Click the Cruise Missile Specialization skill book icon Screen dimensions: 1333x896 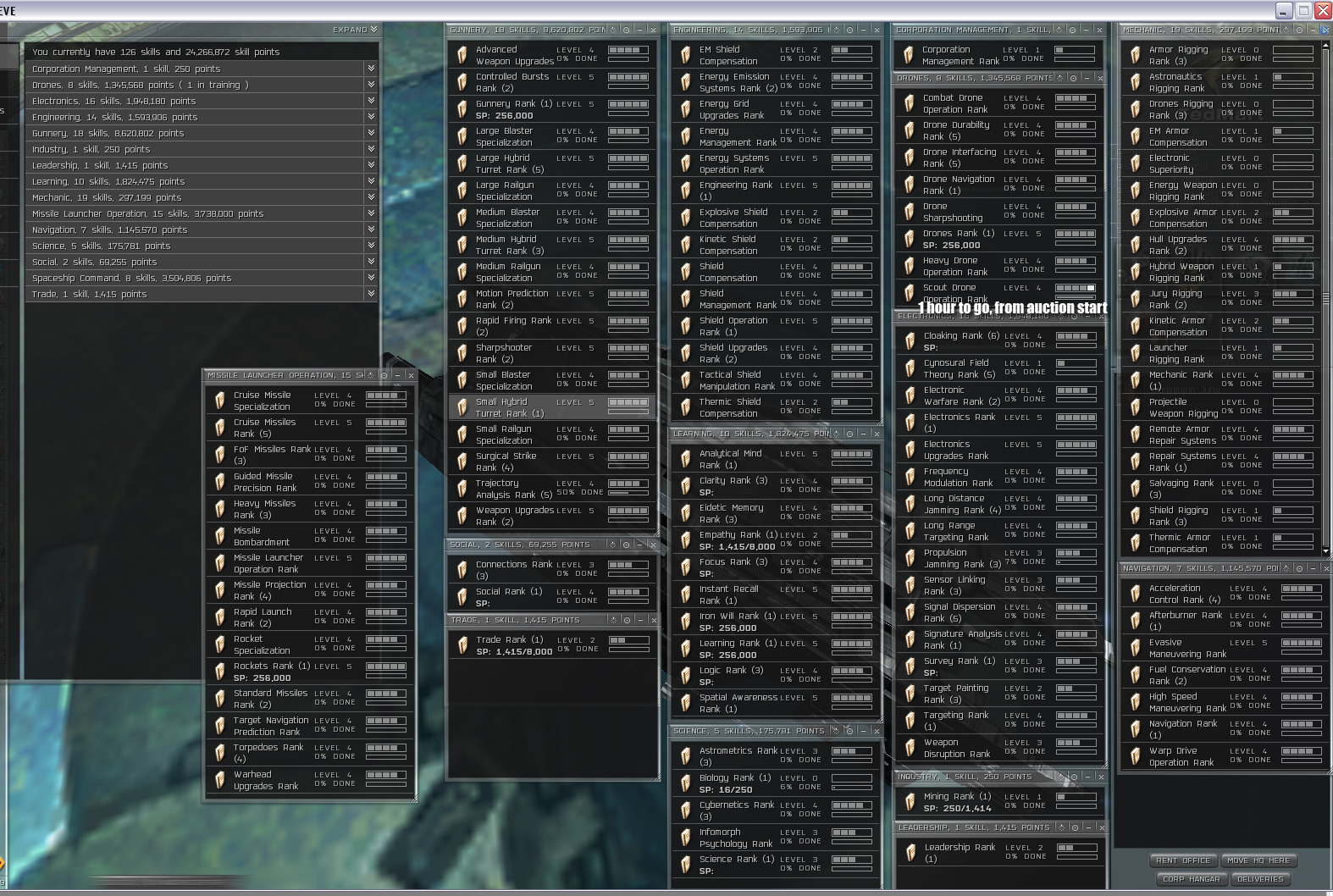tap(220, 401)
